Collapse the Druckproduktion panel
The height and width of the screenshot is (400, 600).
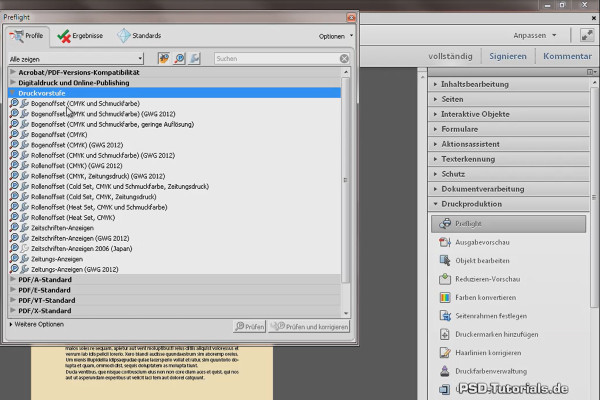click(x=509, y=204)
